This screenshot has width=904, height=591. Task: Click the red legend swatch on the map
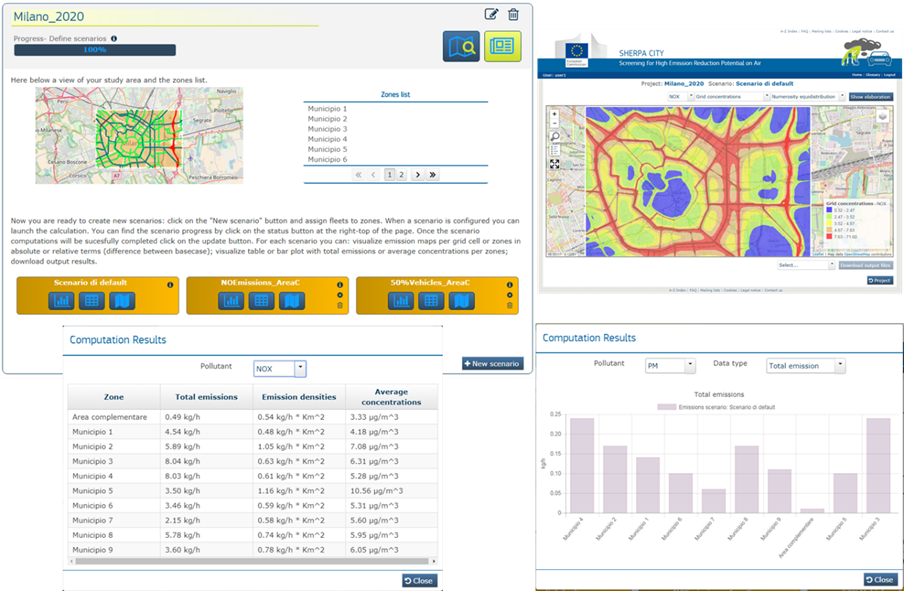coord(830,236)
